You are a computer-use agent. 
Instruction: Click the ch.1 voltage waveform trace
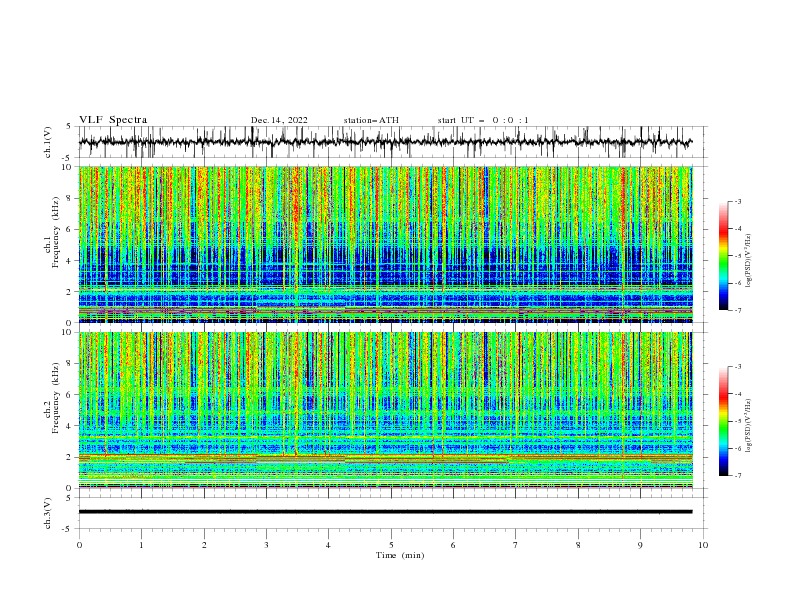pos(385,142)
